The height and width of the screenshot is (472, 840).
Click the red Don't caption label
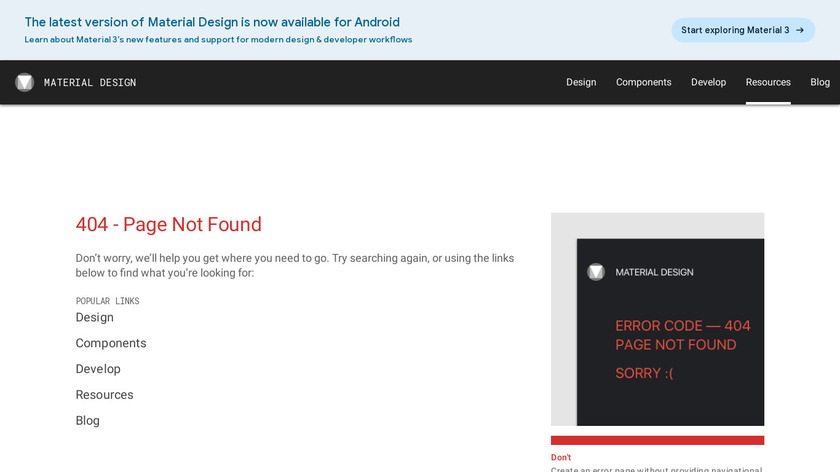pyautogui.click(x=561, y=458)
